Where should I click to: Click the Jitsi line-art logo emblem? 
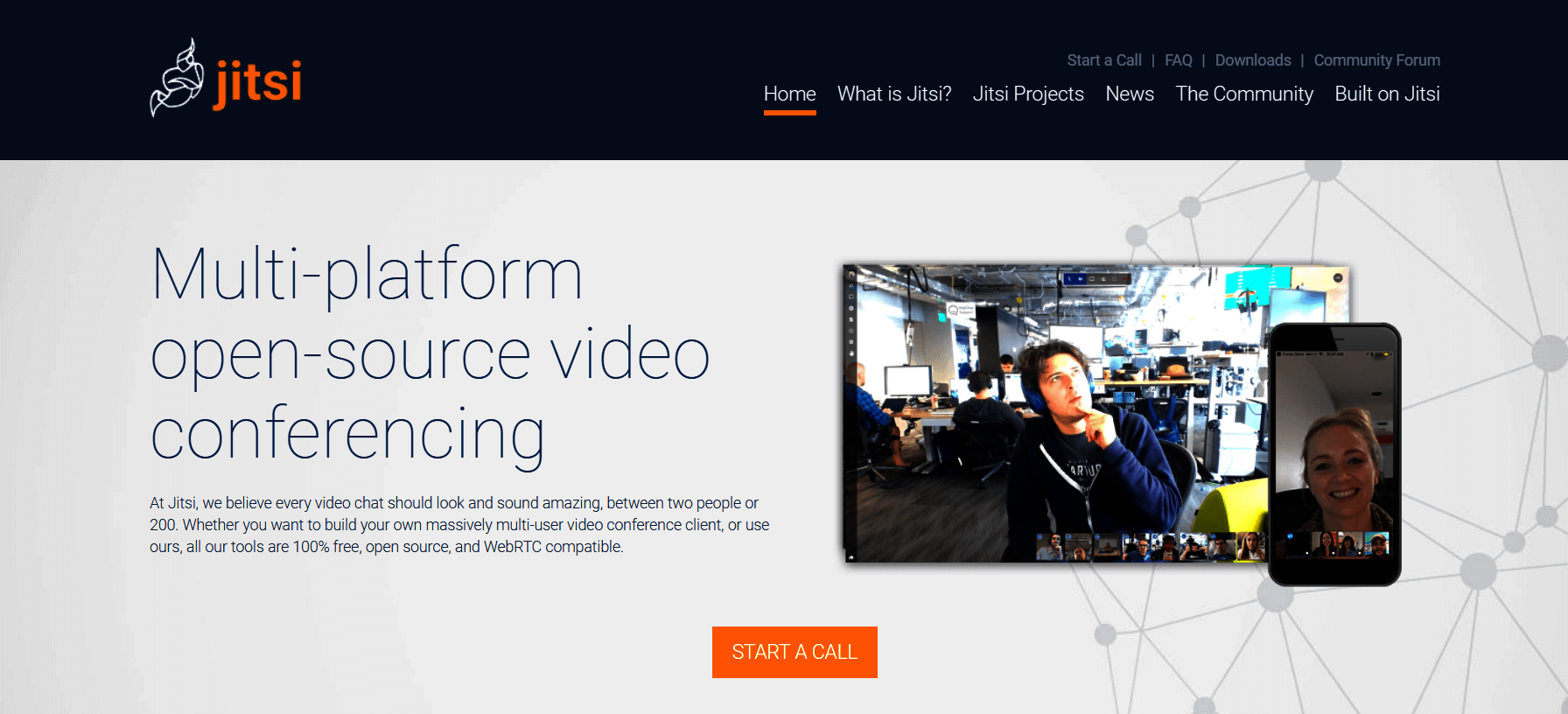coord(177,79)
